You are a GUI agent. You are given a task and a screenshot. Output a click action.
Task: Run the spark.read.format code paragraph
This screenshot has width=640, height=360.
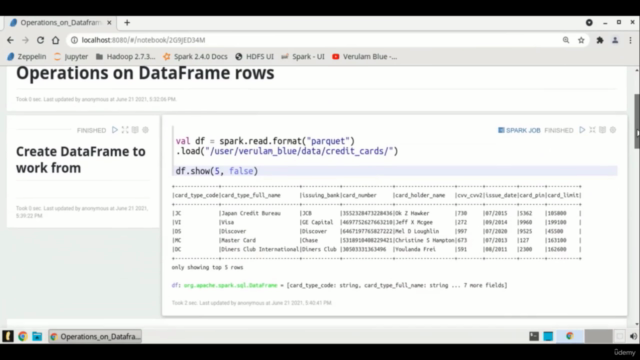point(582,130)
